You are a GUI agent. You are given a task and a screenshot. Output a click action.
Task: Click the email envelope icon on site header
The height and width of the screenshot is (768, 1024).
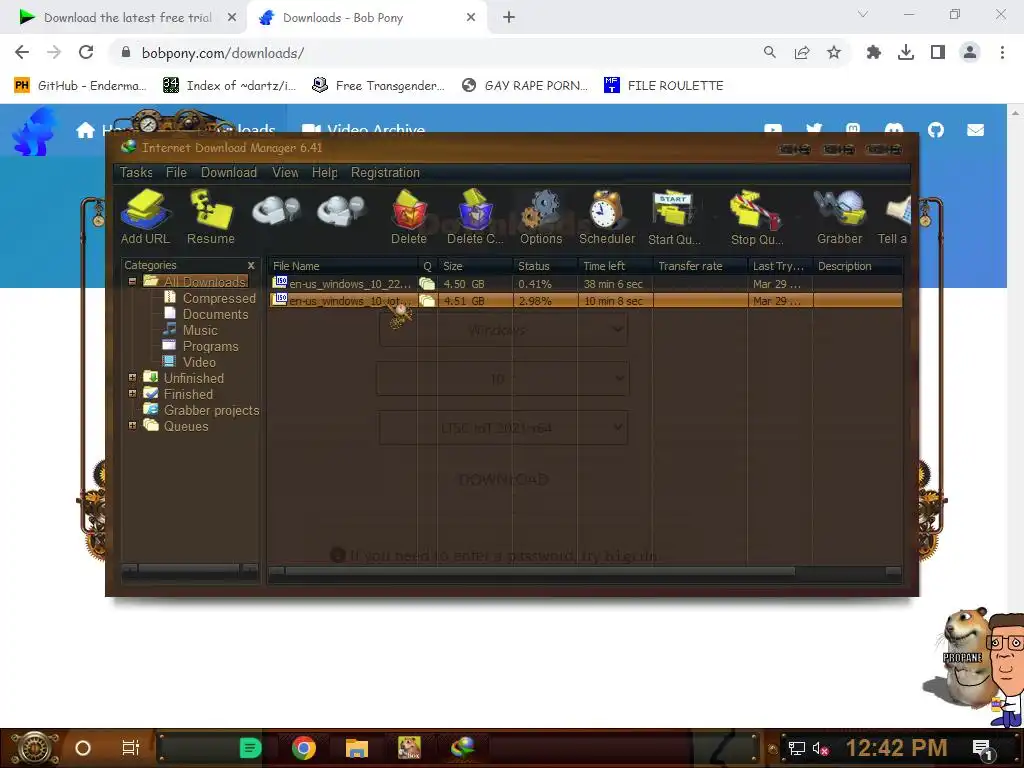(976, 130)
